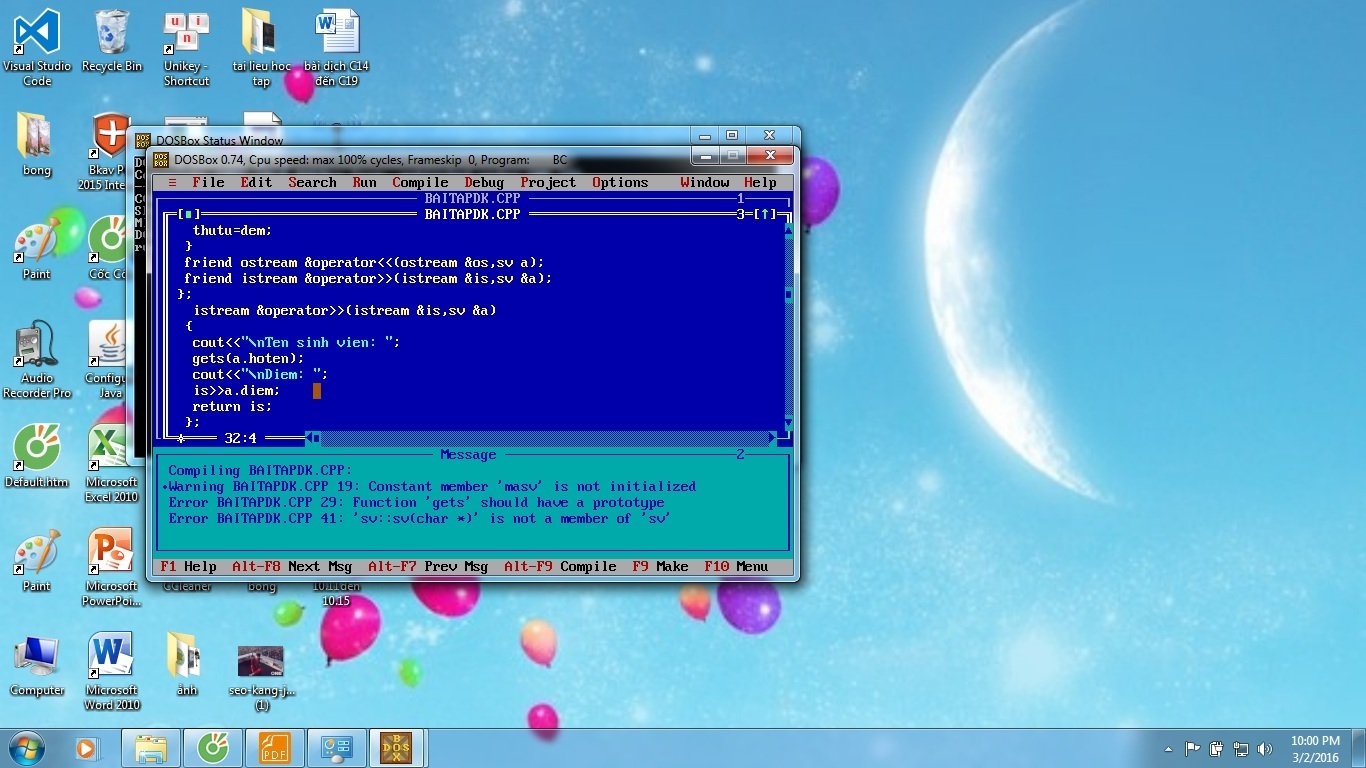Viewport: 1366px width, 768px height.
Task: Open the Options menu dropdown
Action: pyautogui.click(x=620, y=183)
